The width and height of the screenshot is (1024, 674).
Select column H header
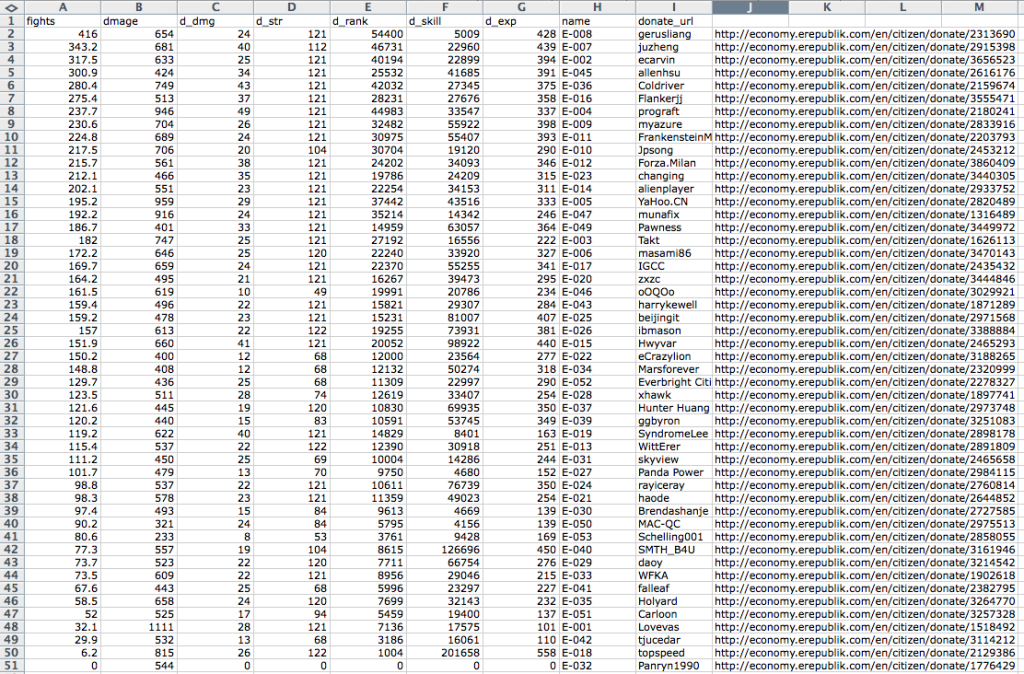(x=596, y=6)
